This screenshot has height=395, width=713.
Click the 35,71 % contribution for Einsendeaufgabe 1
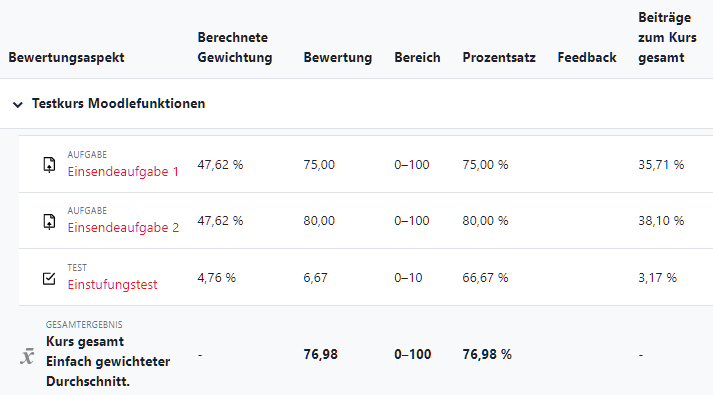661,165
